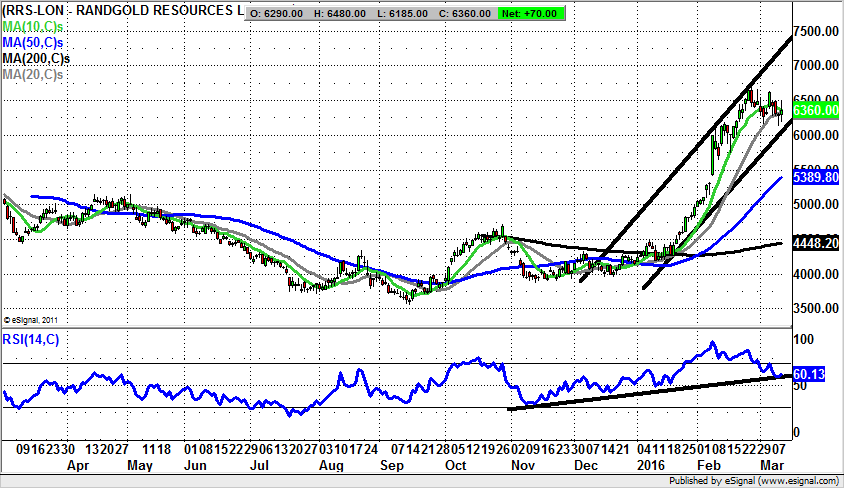Viewport: 844px width, 488px height.
Task: Click the Oct month label on time axis
Action: (456, 466)
